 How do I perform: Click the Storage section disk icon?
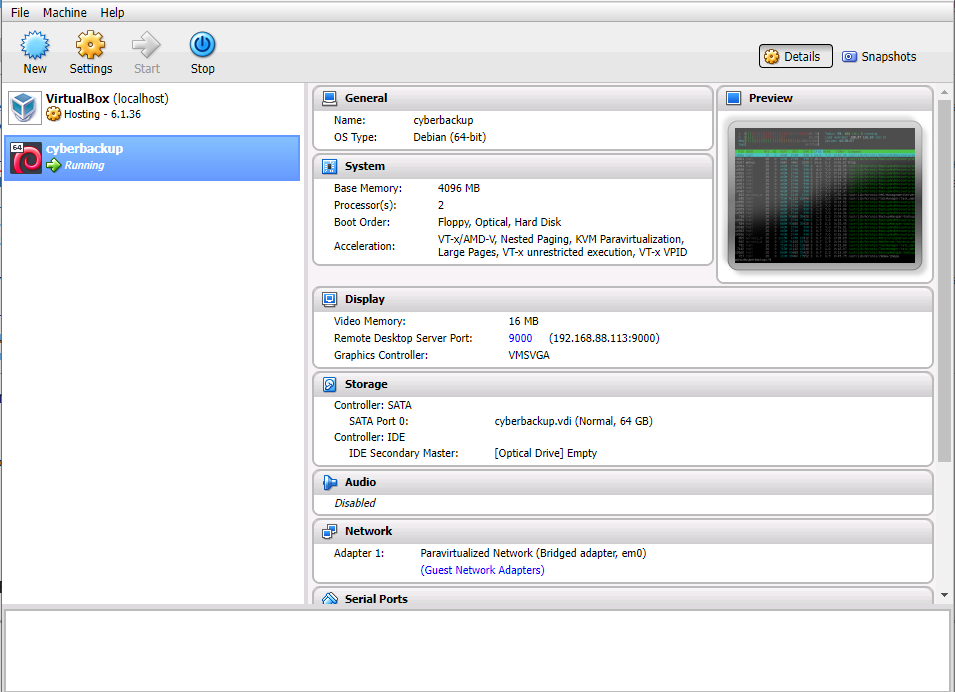coord(329,384)
